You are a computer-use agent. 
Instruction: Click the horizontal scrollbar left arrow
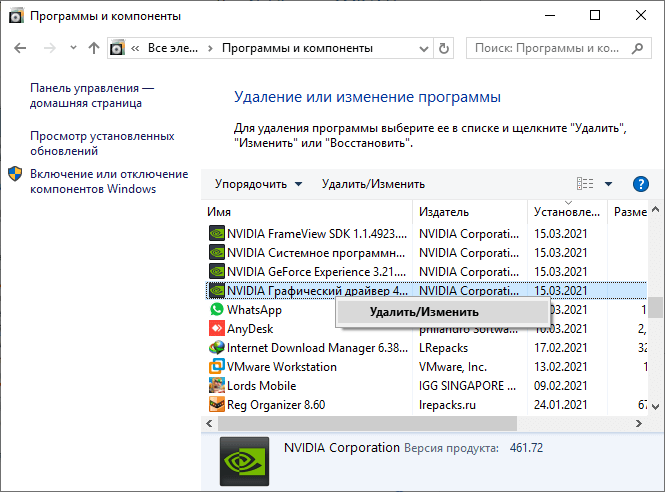tap(209, 423)
